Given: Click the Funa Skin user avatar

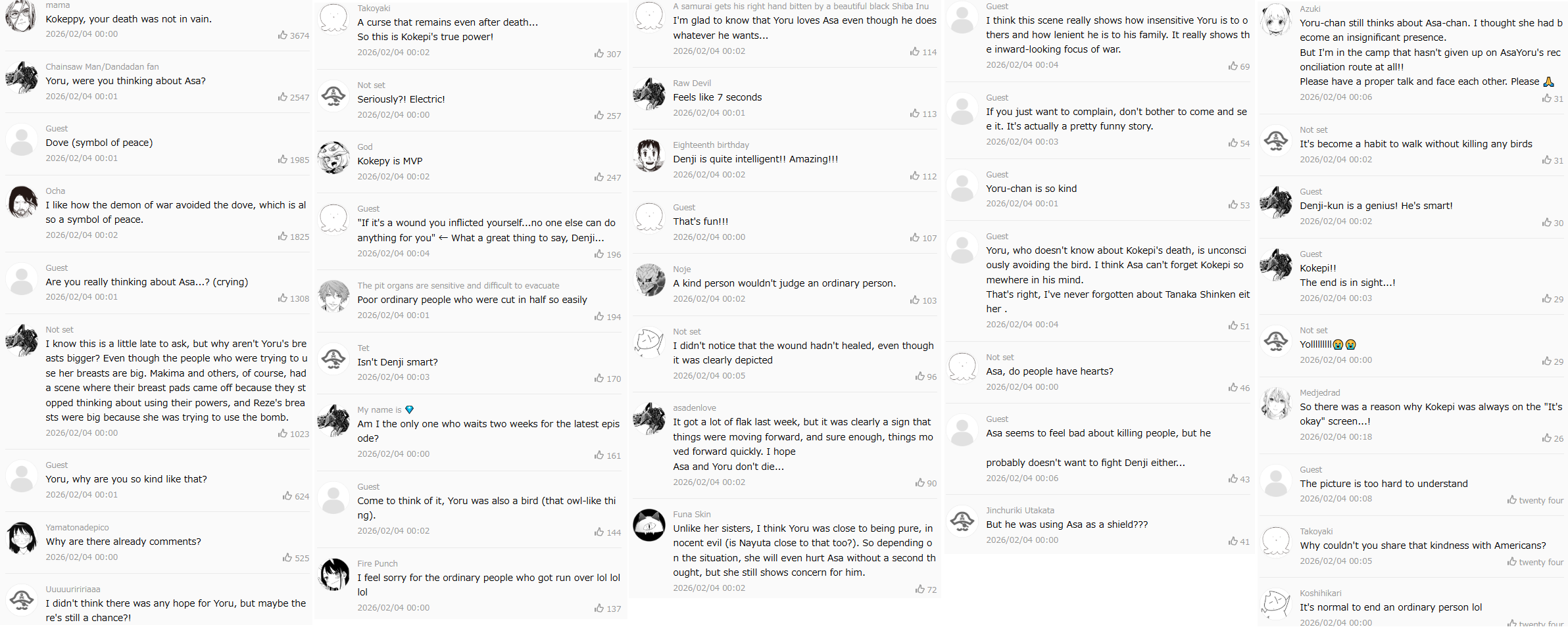Looking at the screenshot, I should click(x=649, y=525).
